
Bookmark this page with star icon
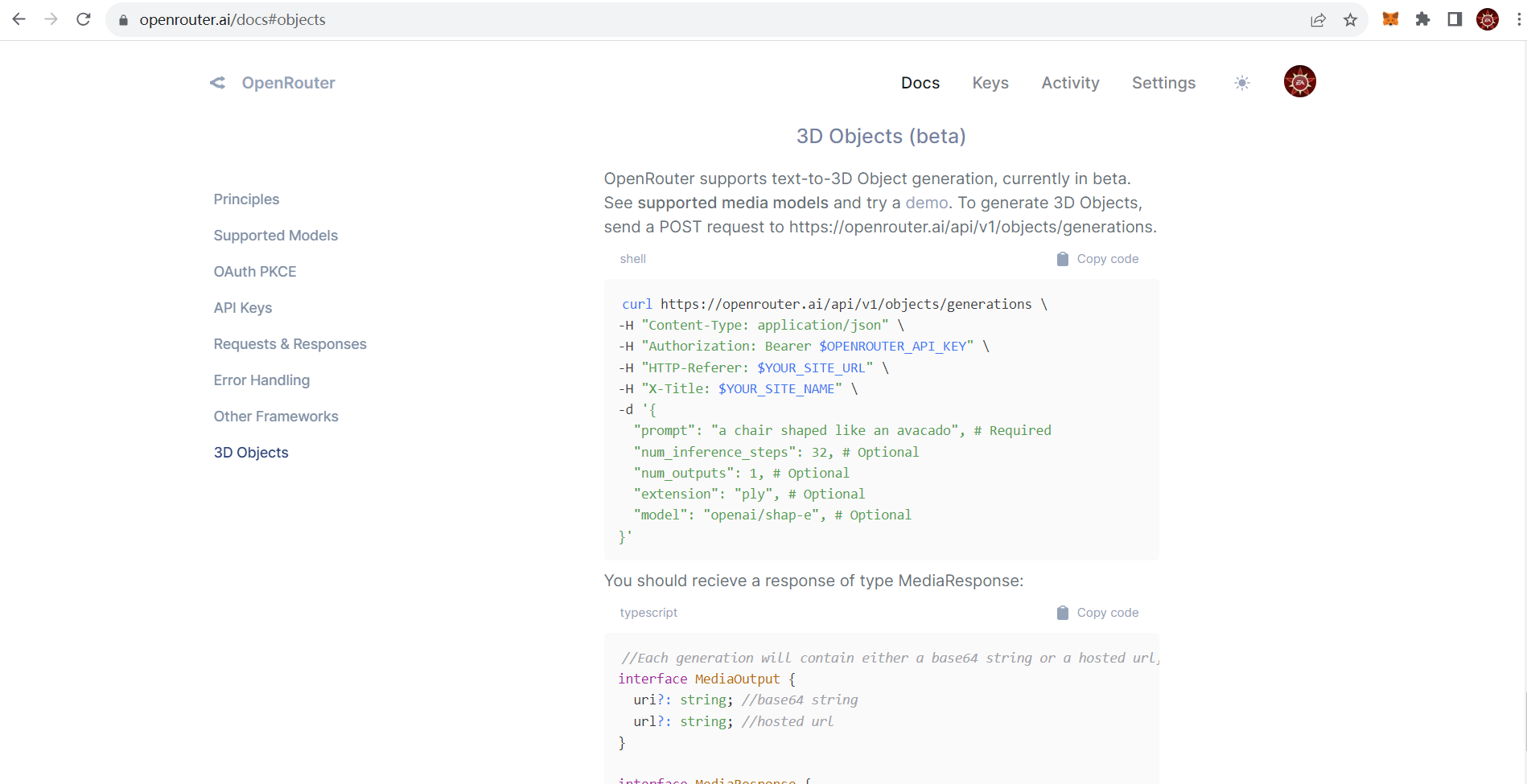(x=1350, y=20)
